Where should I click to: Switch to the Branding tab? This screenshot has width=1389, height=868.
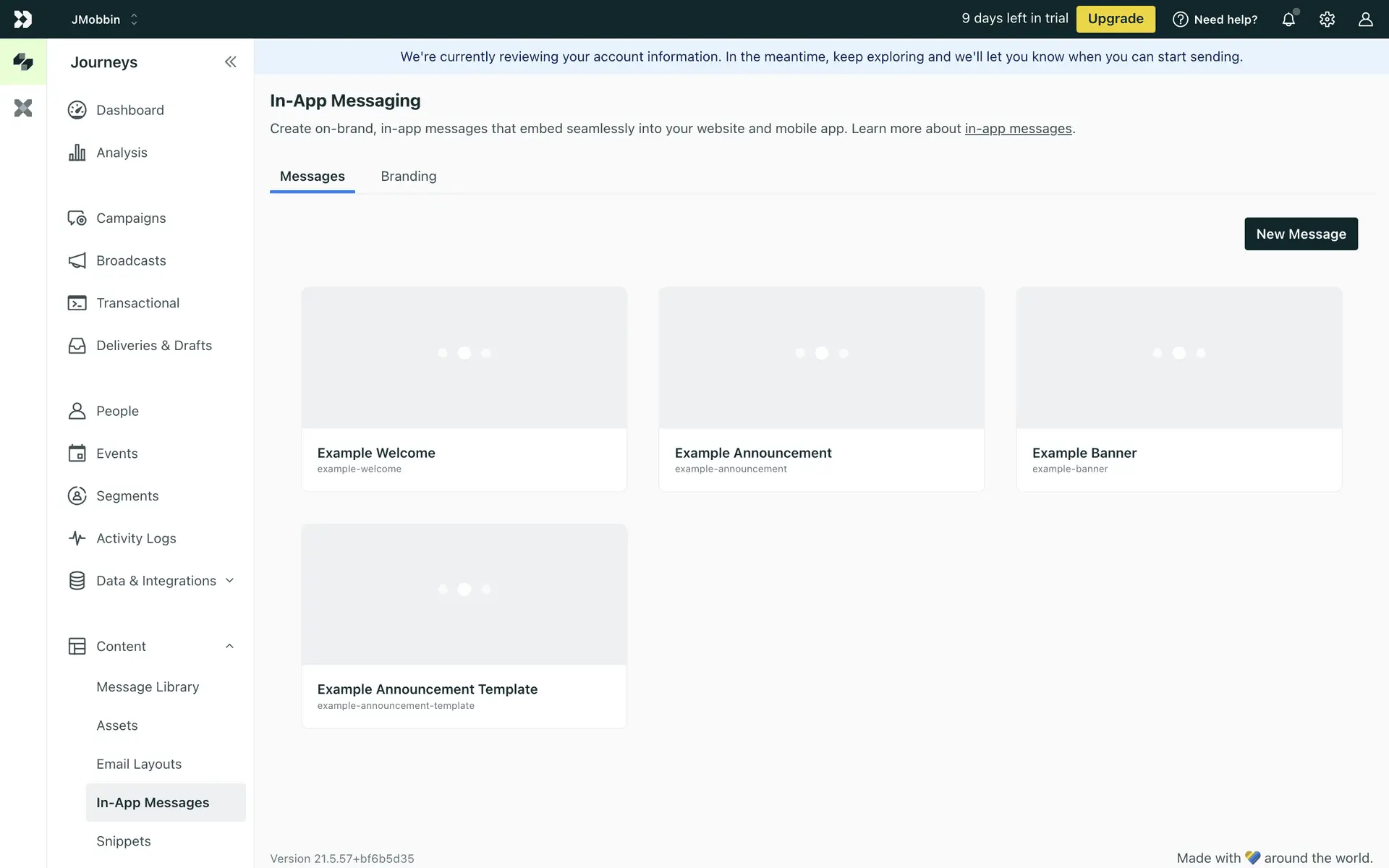tap(408, 176)
